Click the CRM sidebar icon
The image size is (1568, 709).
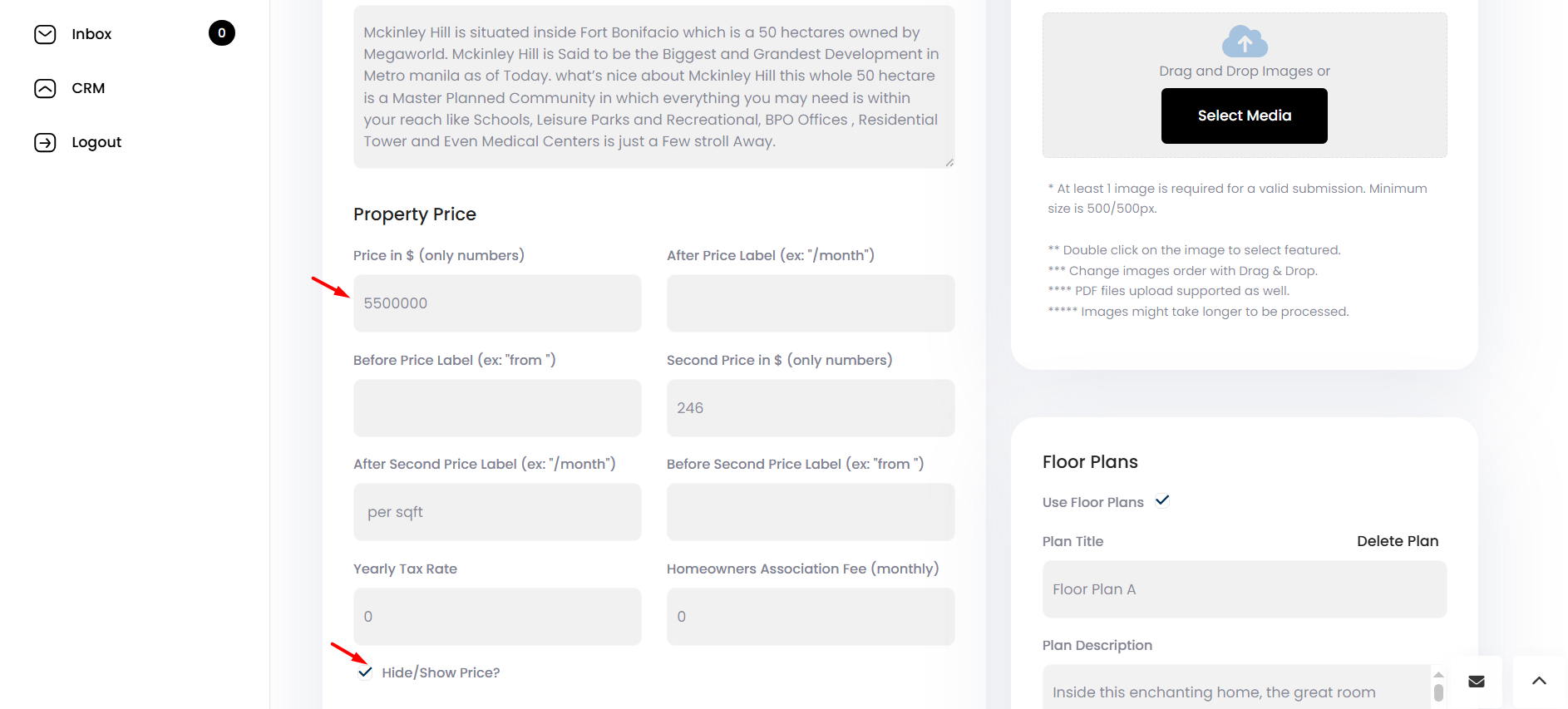pos(45,88)
